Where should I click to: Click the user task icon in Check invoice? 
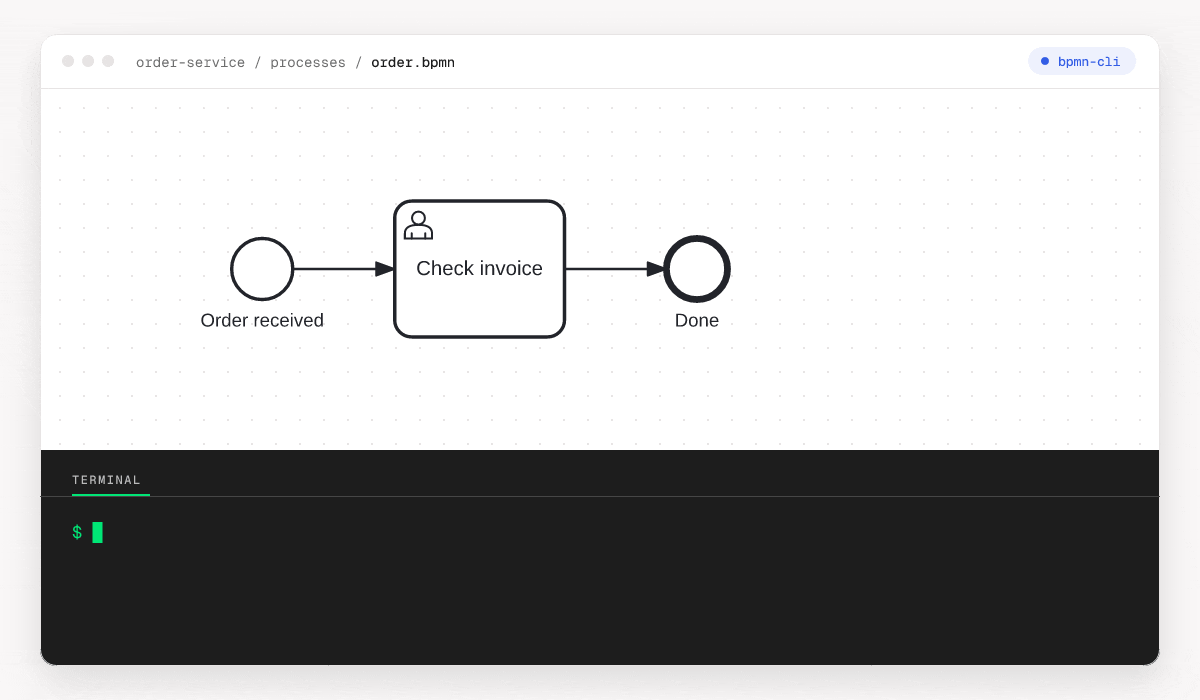tap(418, 225)
